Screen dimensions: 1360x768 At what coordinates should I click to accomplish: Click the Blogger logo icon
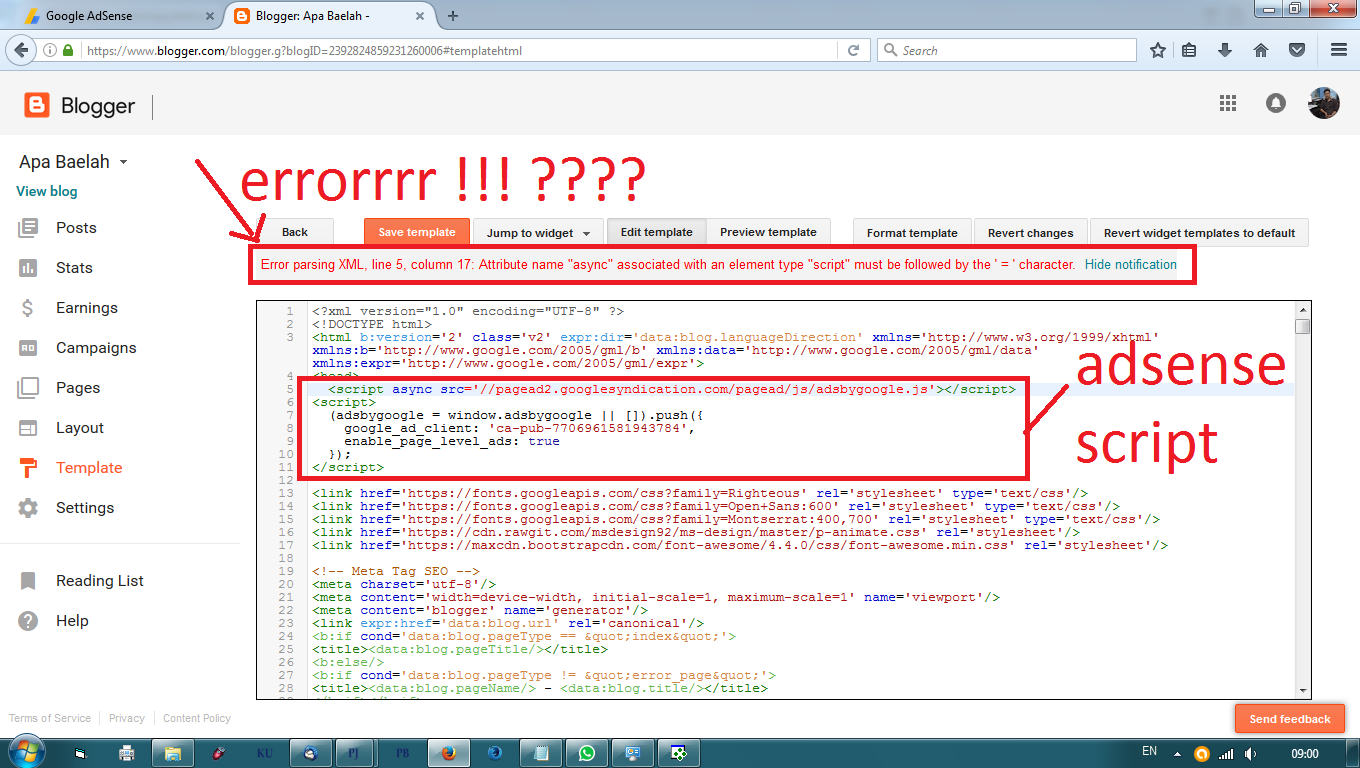(37, 105)
